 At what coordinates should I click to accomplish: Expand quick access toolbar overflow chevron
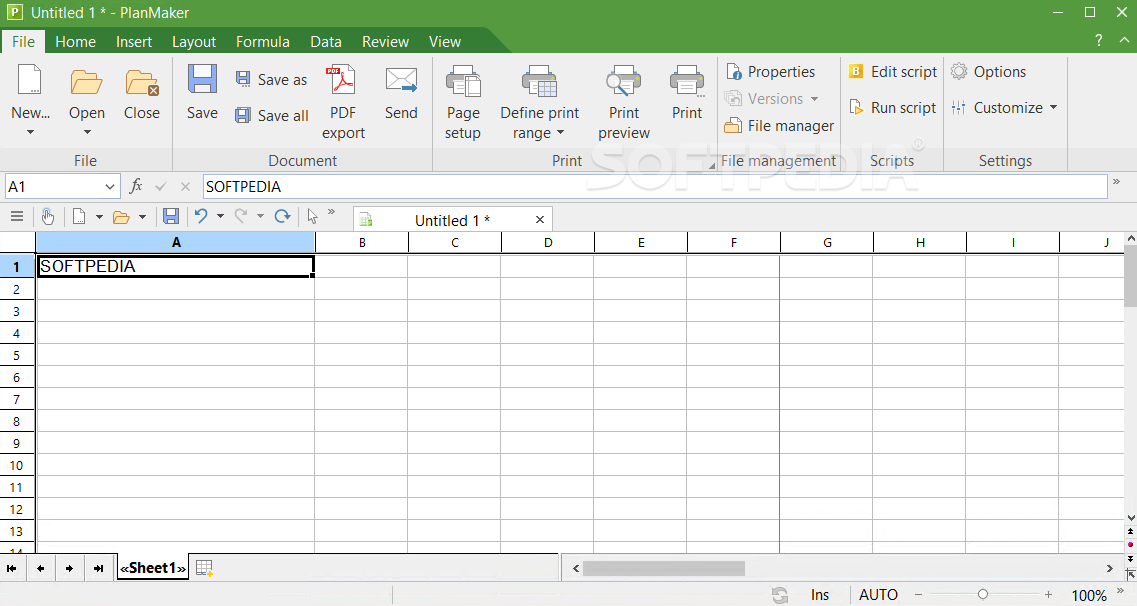coord(331,212)
